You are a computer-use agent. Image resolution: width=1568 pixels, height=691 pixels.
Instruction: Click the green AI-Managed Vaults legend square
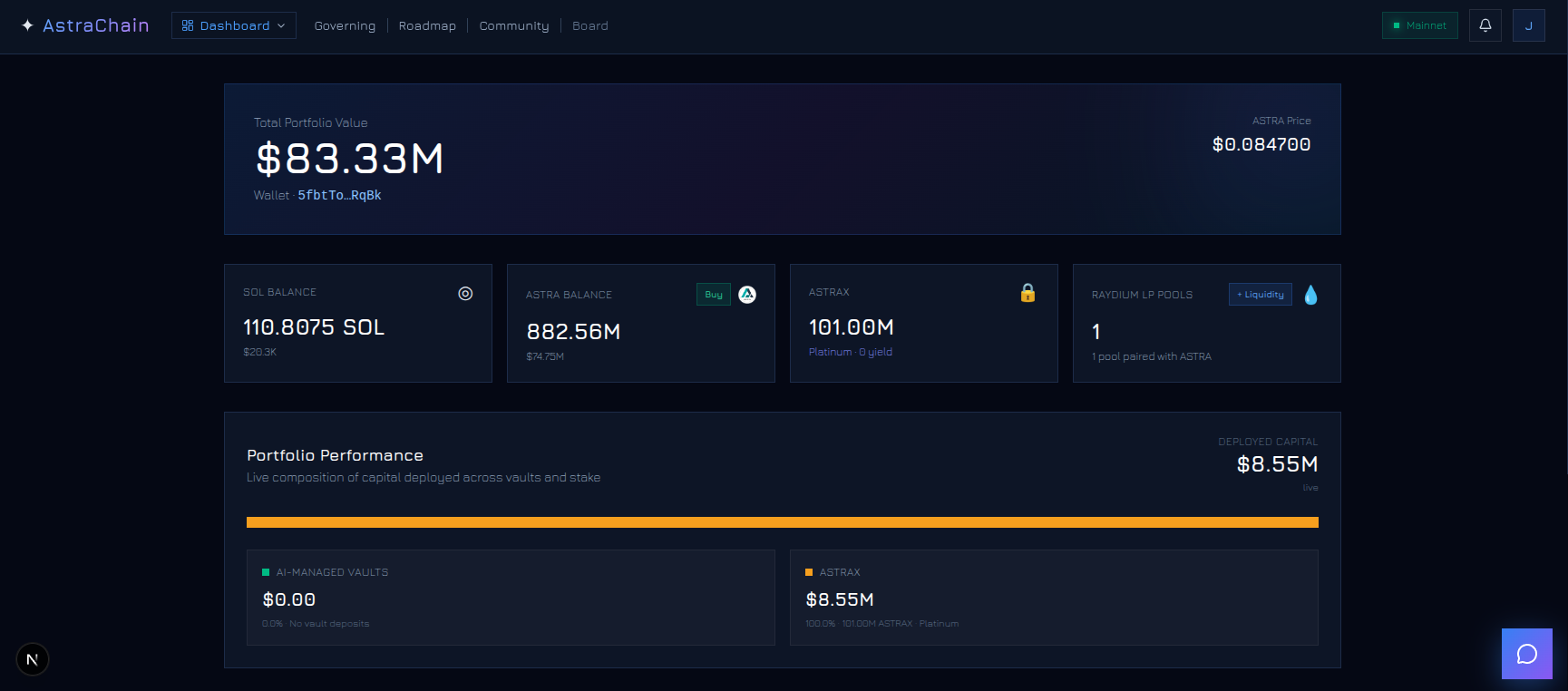tap(266, 572)
